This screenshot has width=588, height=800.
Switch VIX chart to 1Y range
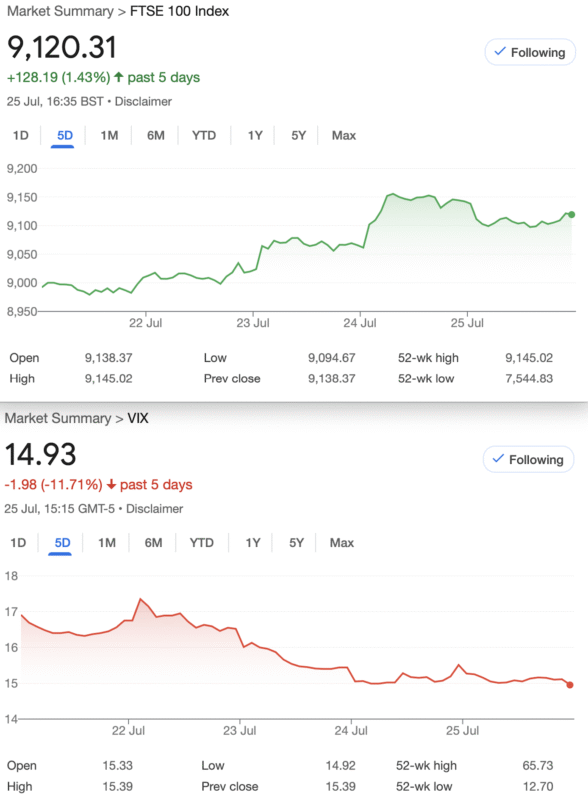click(x=253, y=542)
